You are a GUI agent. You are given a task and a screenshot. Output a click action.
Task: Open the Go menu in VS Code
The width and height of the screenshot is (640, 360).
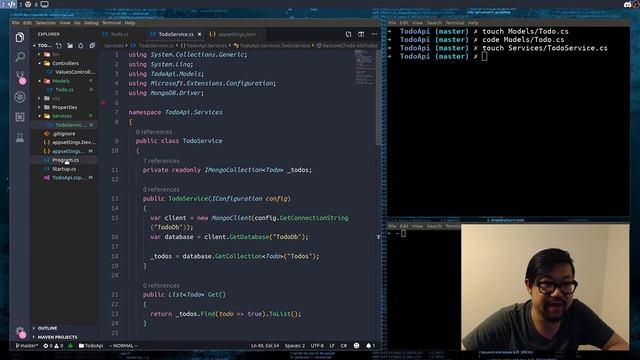(x=77, y=23)
